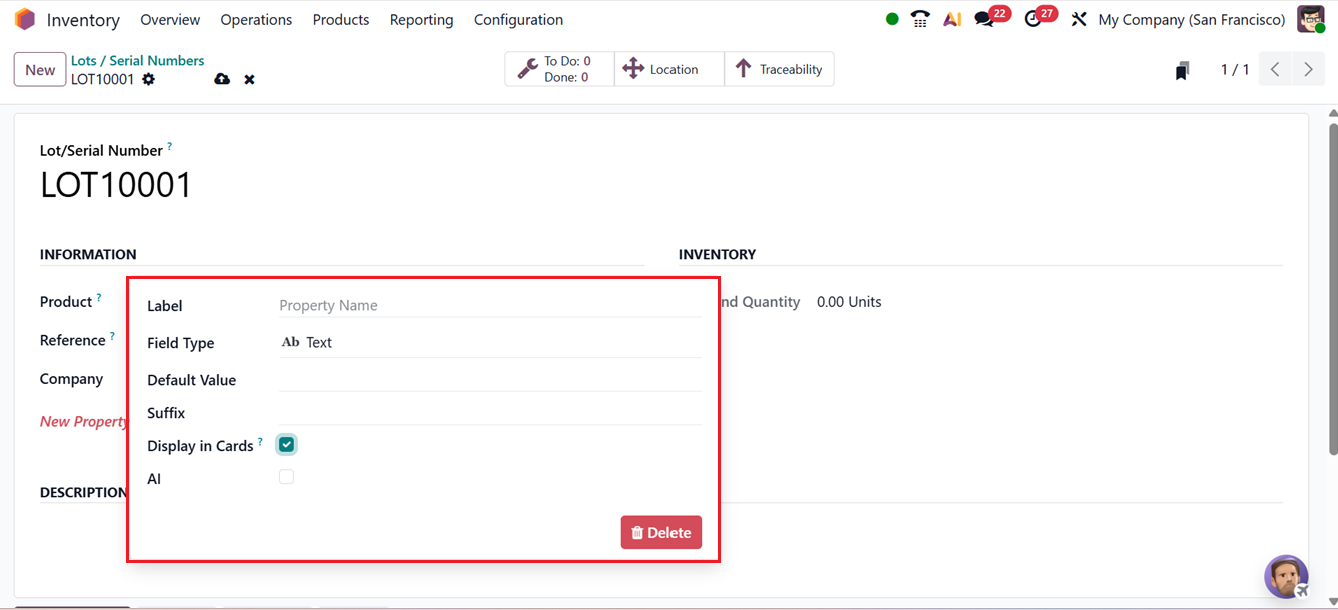The image size is (1338, 610).
Task: Discard changes with the X icon
Action: tap(249, 78)
